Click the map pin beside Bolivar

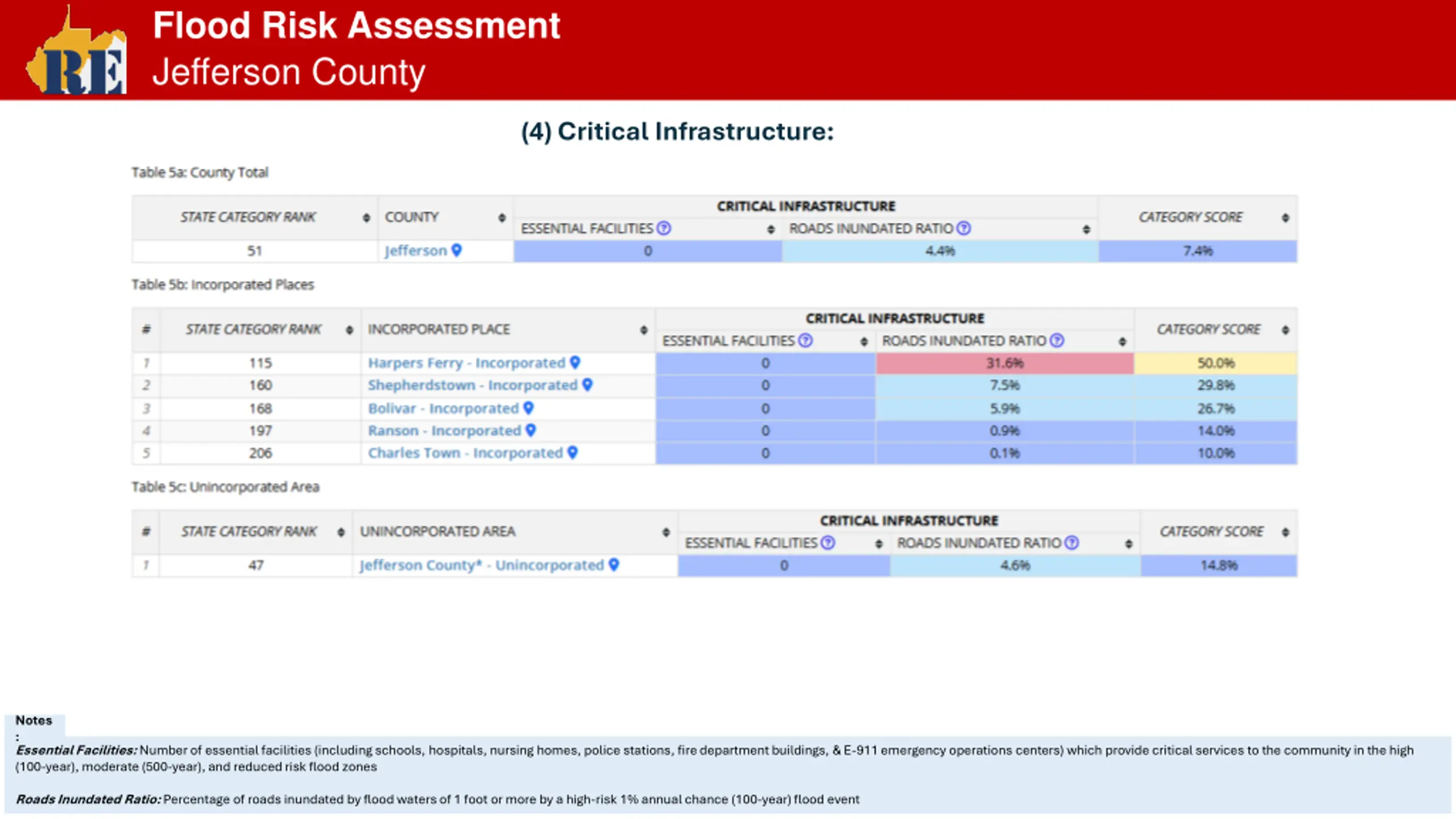tap(528, 408)
